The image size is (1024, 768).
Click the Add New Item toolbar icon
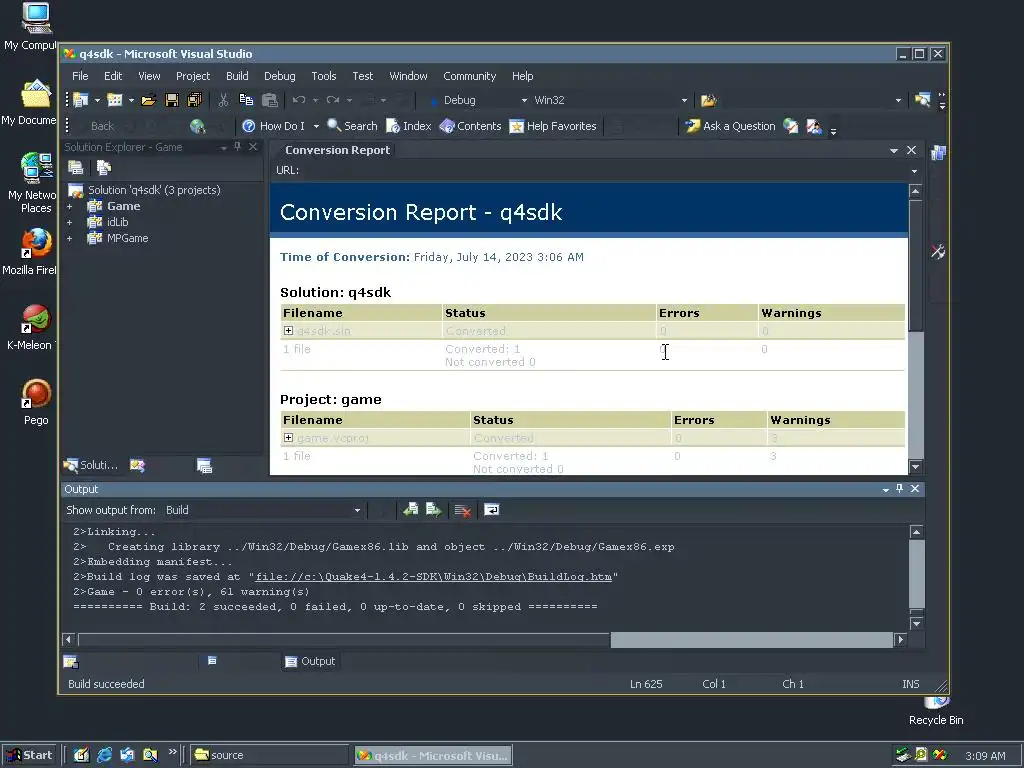(x=114, y=100)
